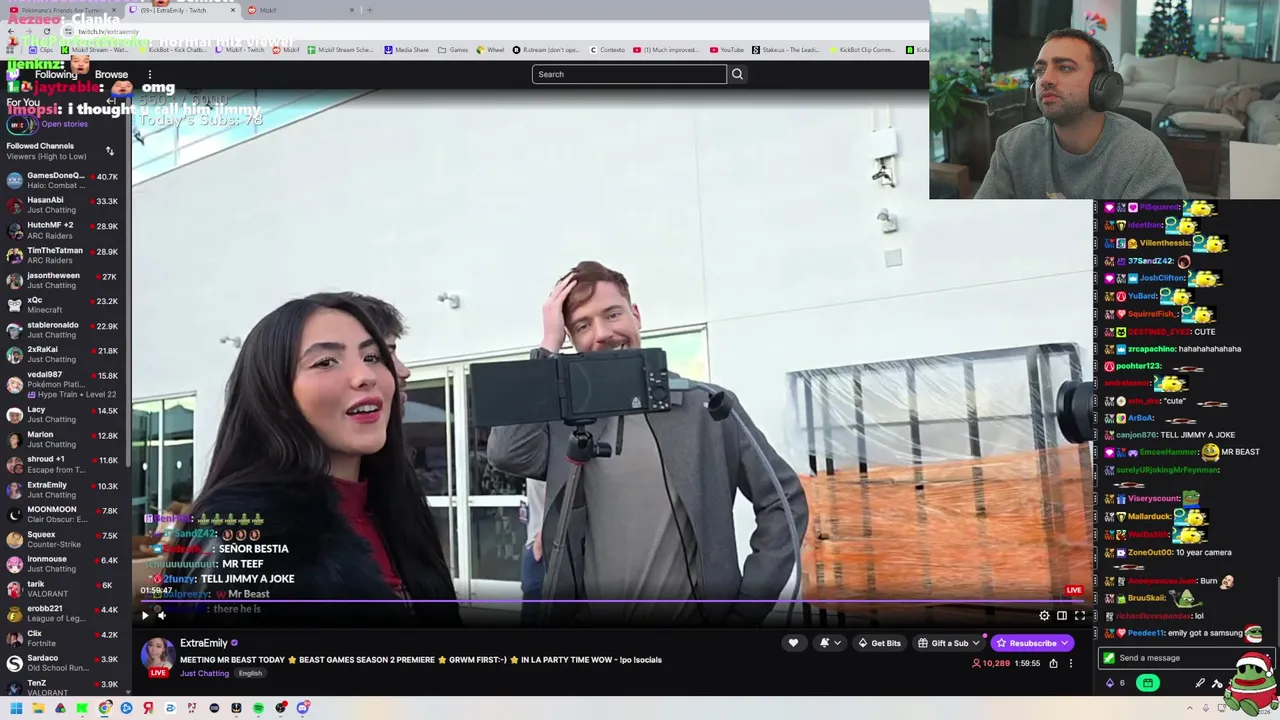Toggle theatre mode on the player
Image resolution: width=1280 pixels, height=720 pixels.
click(1062, 616)
